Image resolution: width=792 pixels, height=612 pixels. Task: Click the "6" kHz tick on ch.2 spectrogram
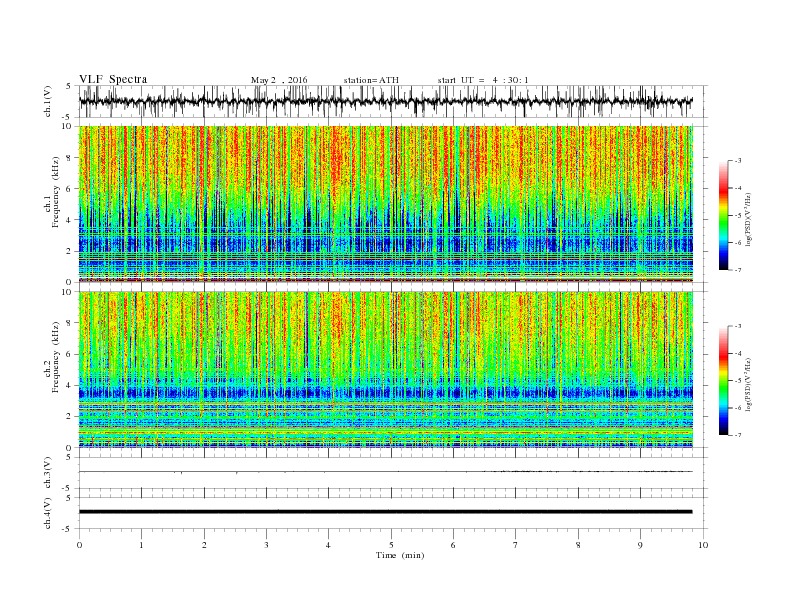pos(69,354)
